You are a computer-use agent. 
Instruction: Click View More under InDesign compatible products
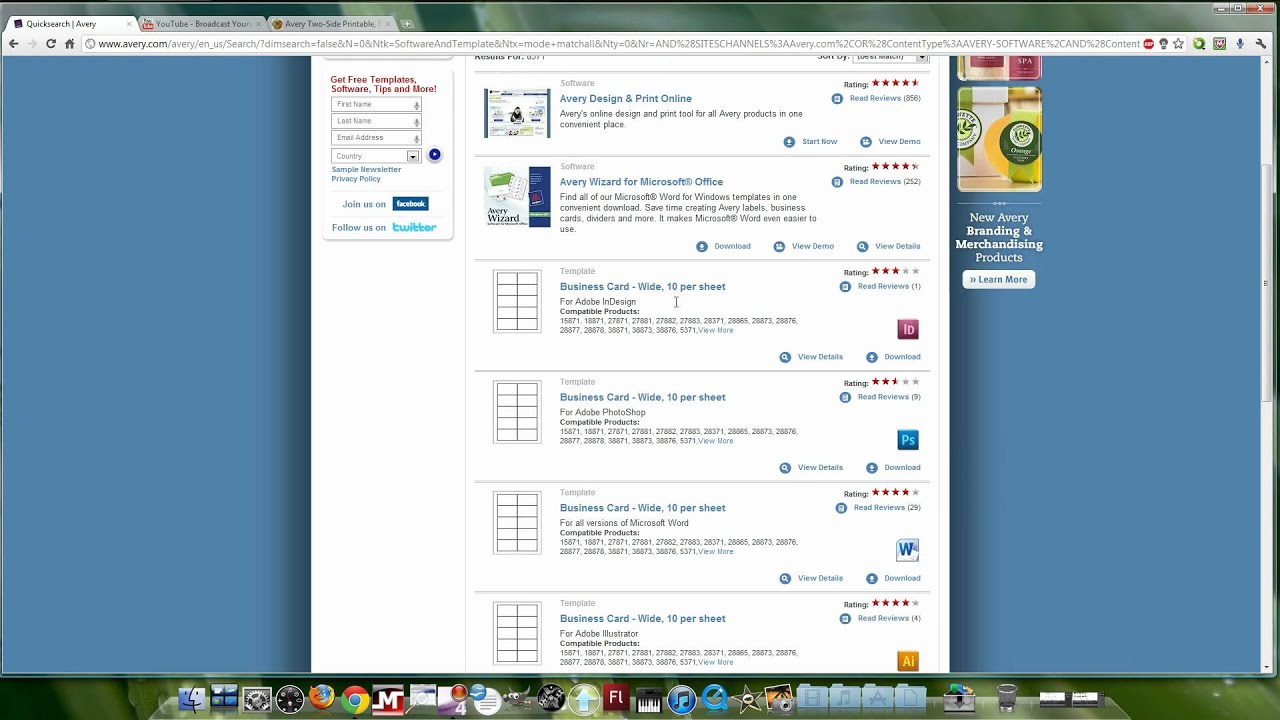(716, 331)
